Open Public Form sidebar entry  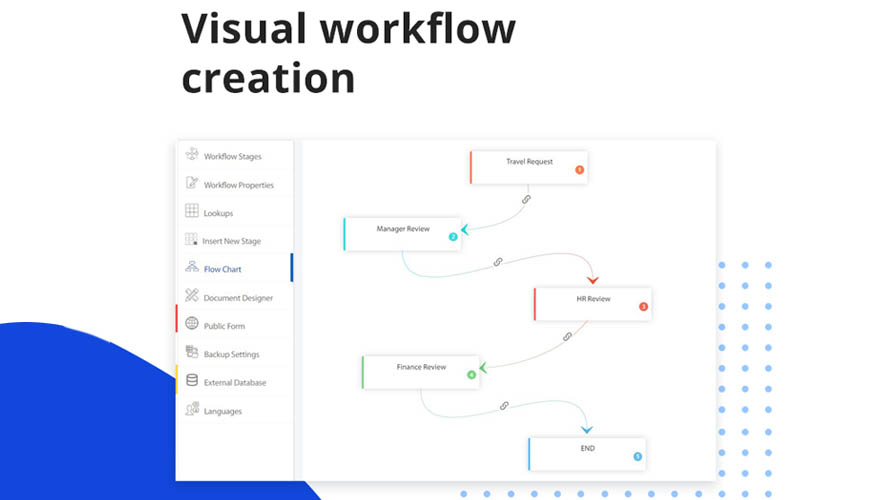(234, 325)
